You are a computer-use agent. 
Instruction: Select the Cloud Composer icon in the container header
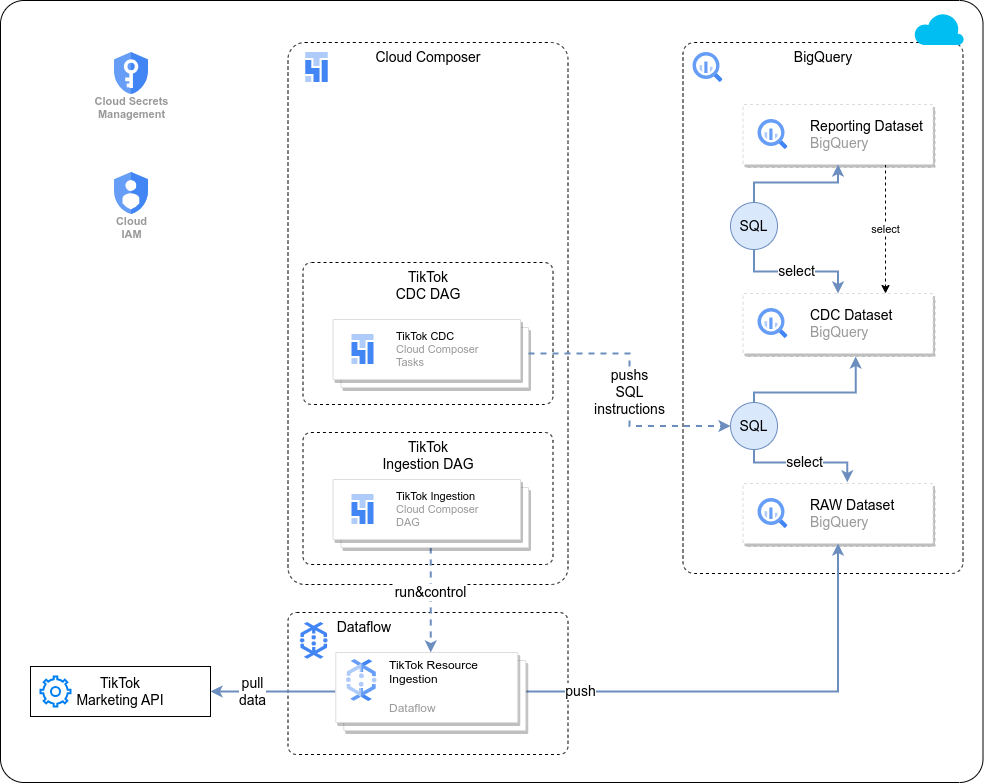pos(316,66)
